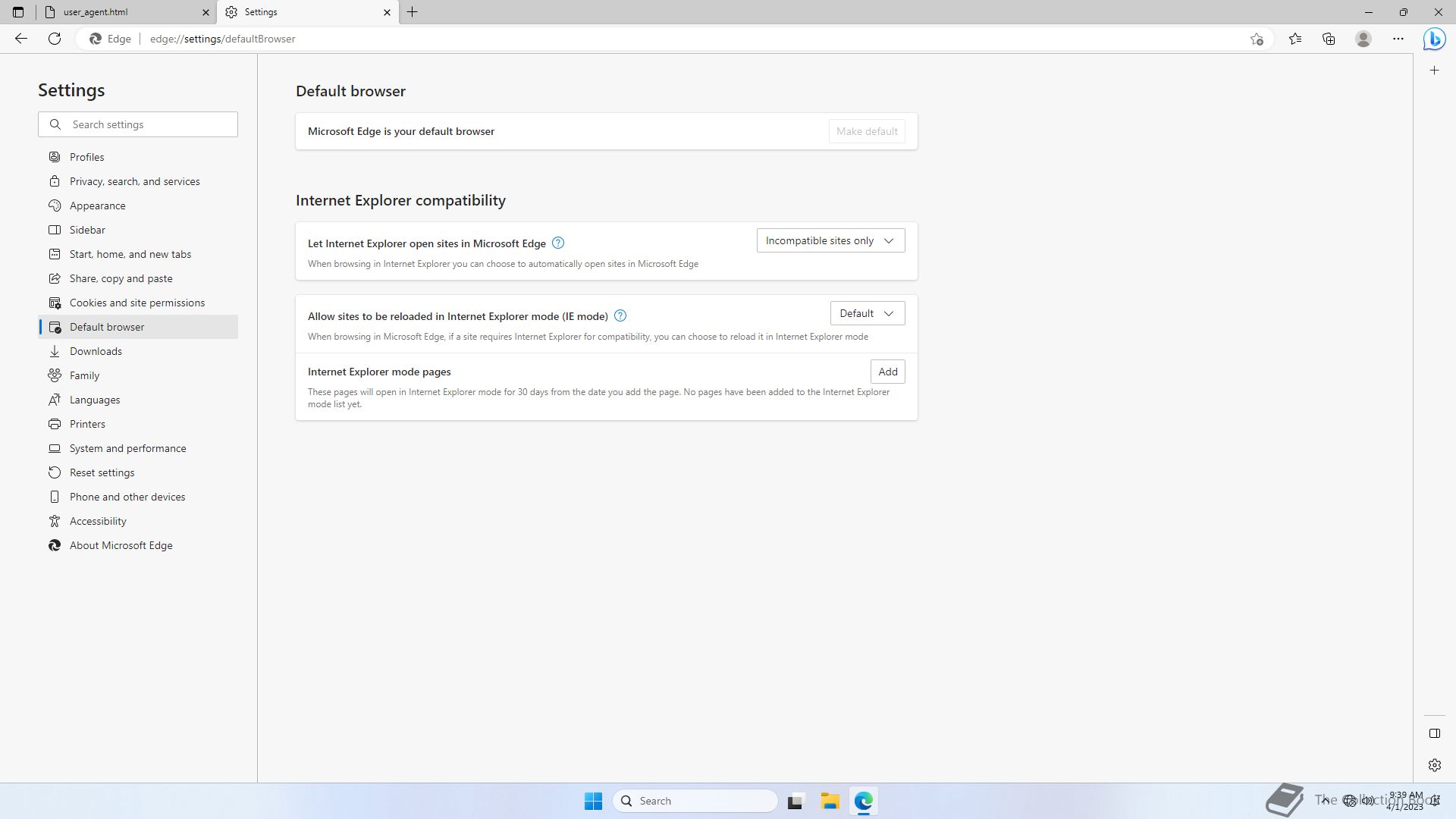Open the Bing chat sidebar icon

[x=1434, y=39]
